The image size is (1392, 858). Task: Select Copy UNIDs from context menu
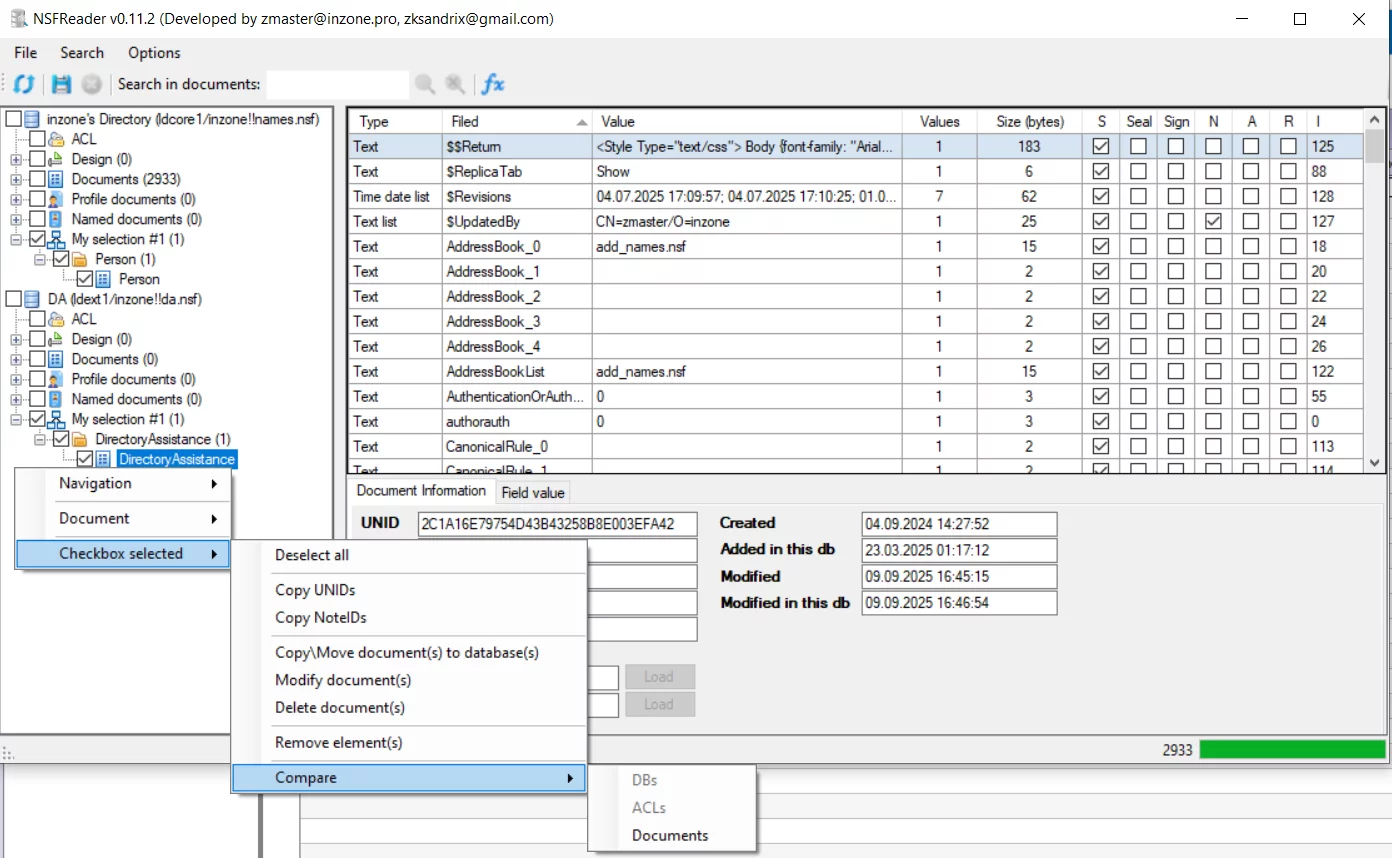[315, 590]
